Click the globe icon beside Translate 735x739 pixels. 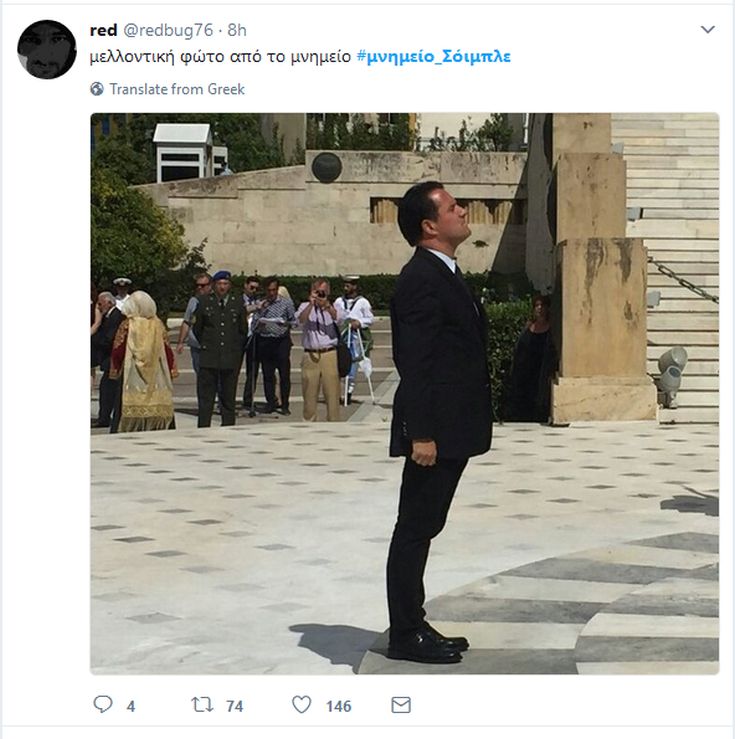click(x=97, y=89)
